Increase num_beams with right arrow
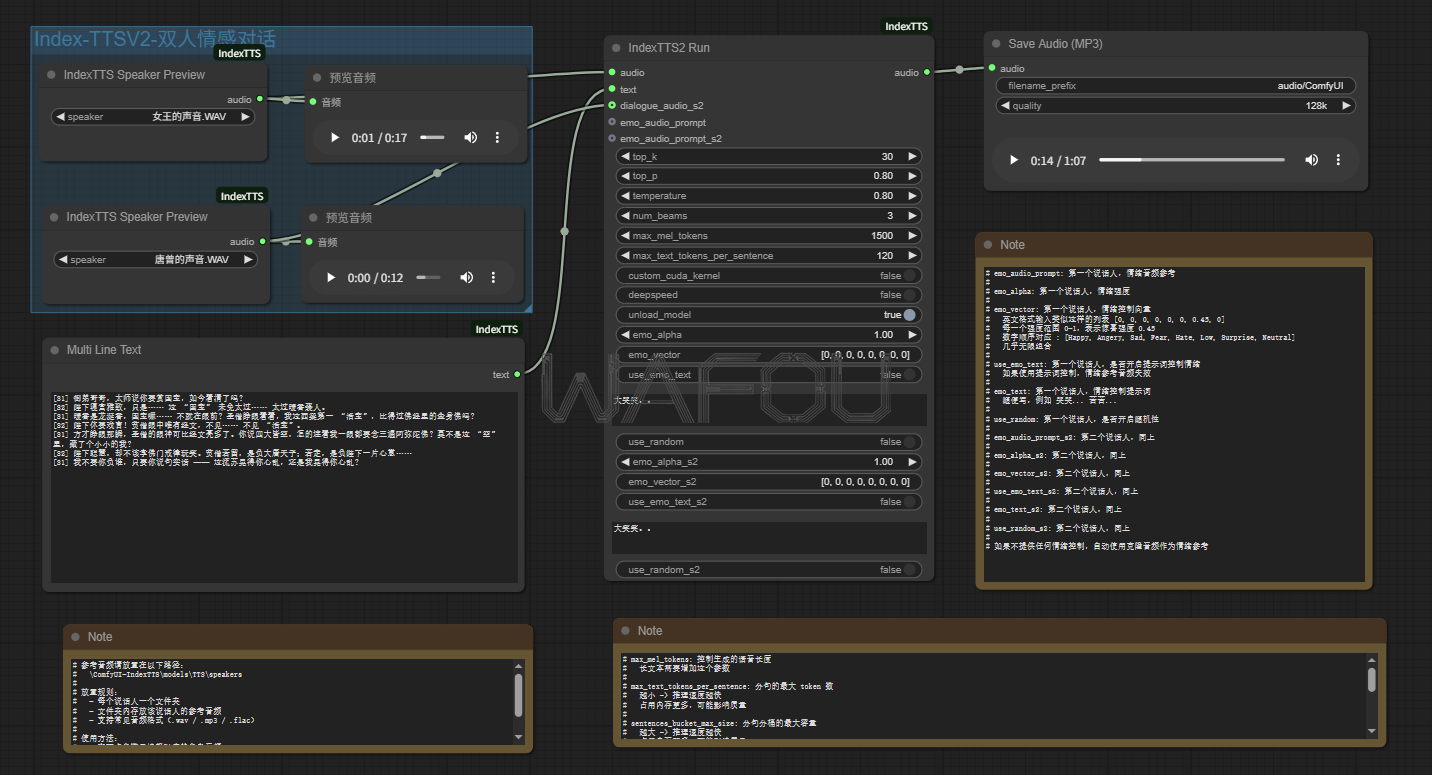Viewport: 1432px width, 775px height. click(x=912, y=216)
